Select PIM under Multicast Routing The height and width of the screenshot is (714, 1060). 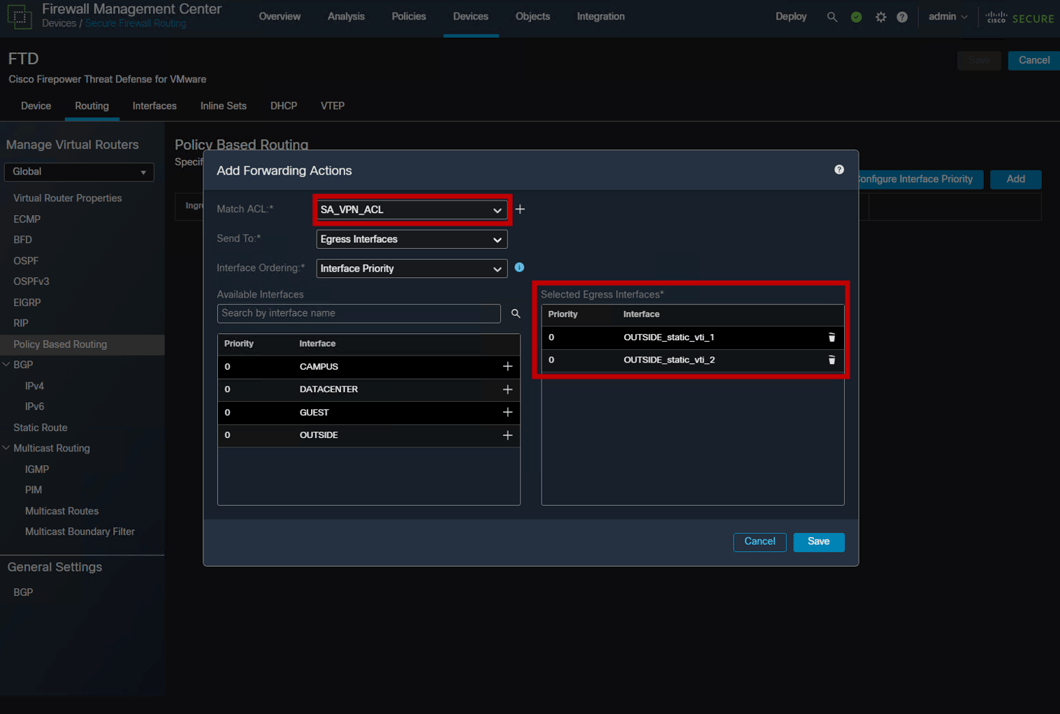(x=33, y=490)
